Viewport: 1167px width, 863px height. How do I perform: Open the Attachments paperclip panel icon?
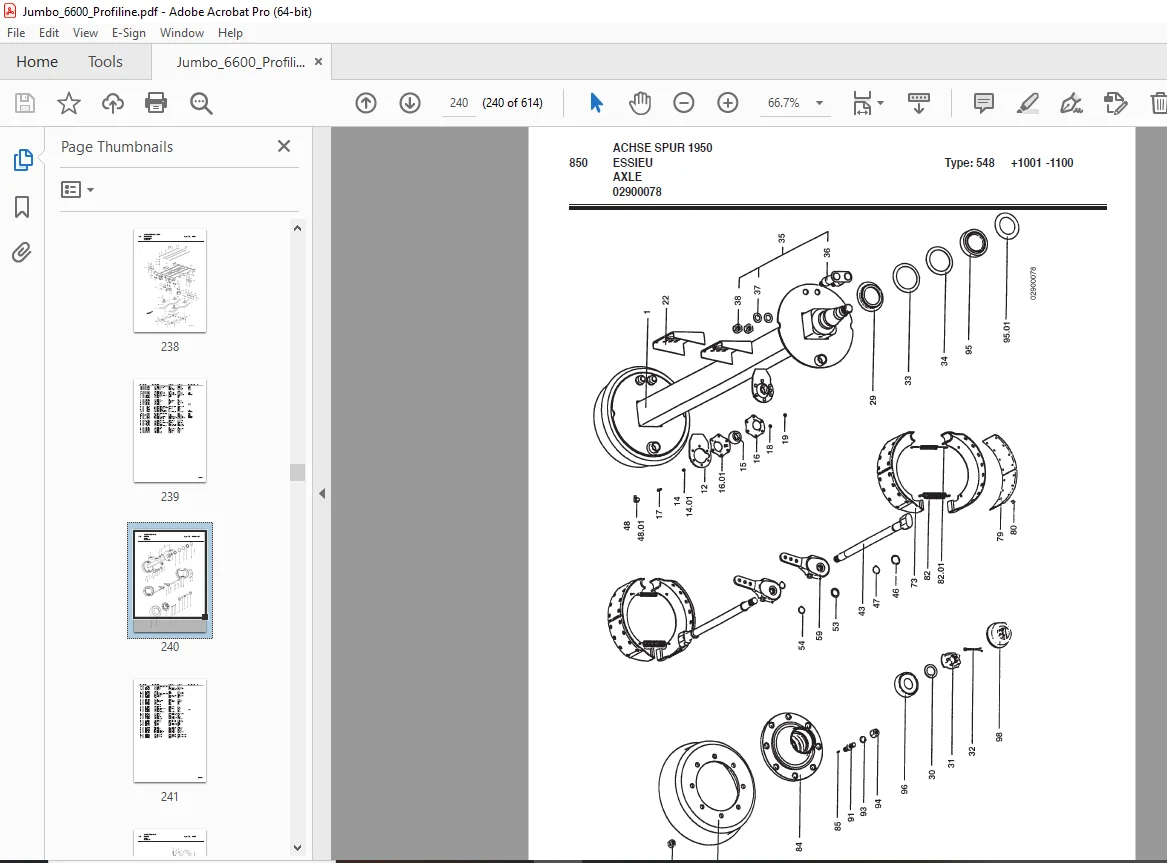tap(22, 253)
